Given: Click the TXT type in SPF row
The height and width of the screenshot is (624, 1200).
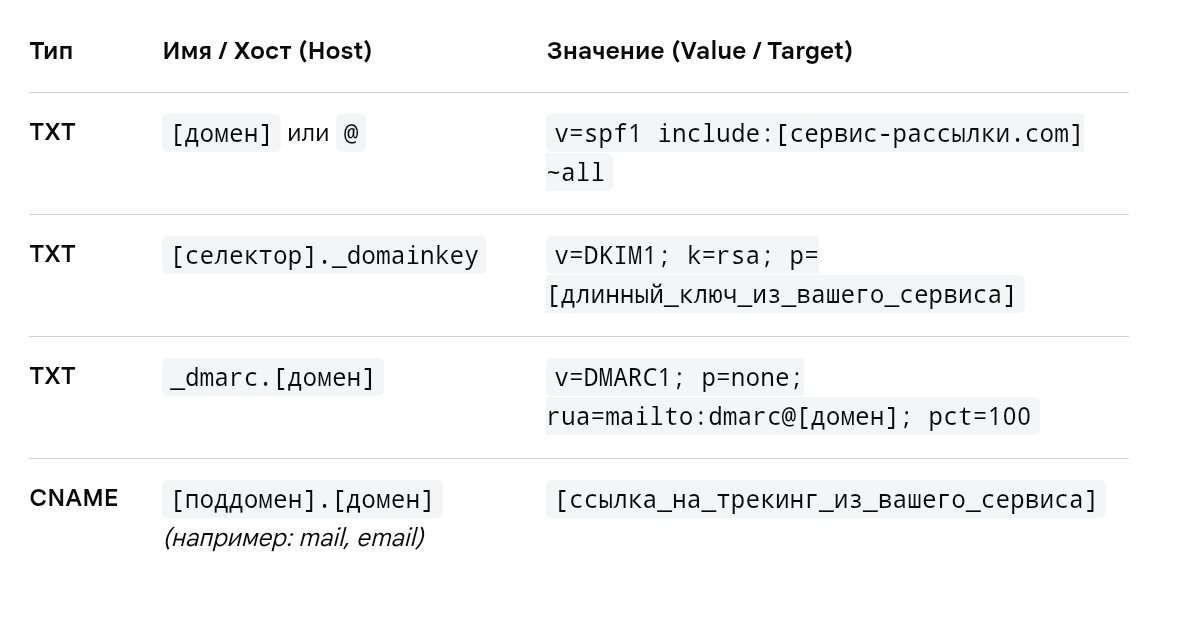Looking at the screenshot, I should (52, 132).
